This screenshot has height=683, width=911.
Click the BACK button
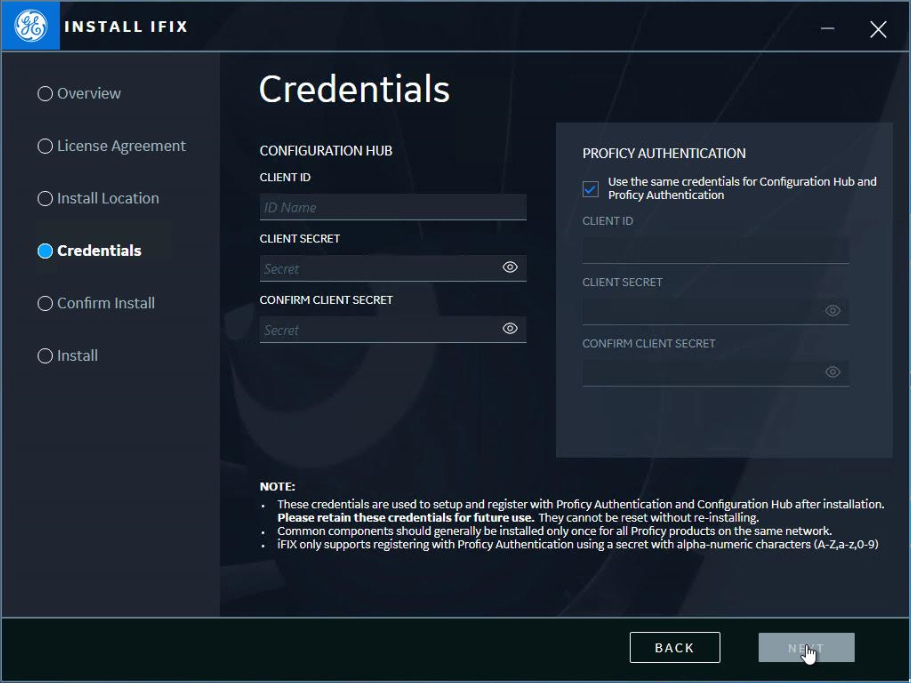pos(675,648)
